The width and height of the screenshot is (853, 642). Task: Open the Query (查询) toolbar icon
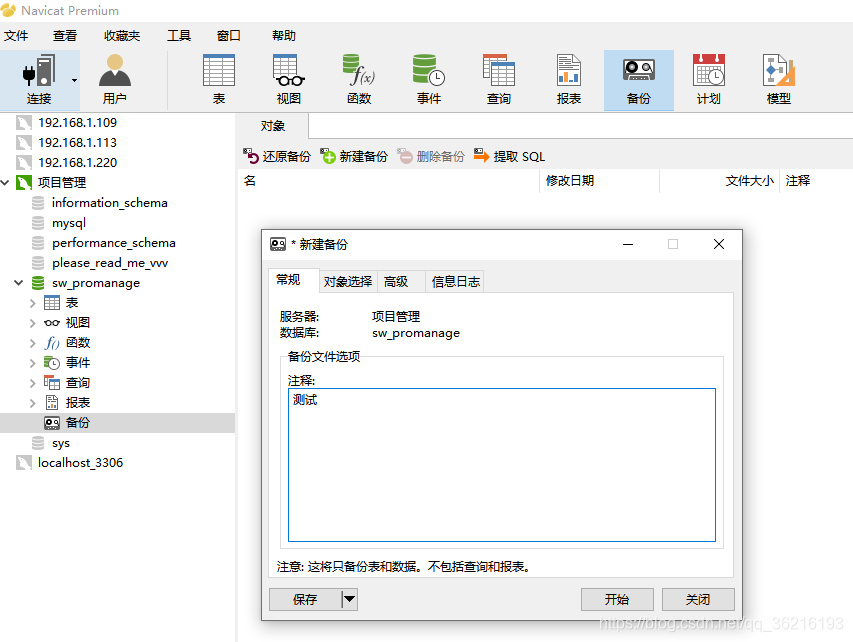pos(498,80)
